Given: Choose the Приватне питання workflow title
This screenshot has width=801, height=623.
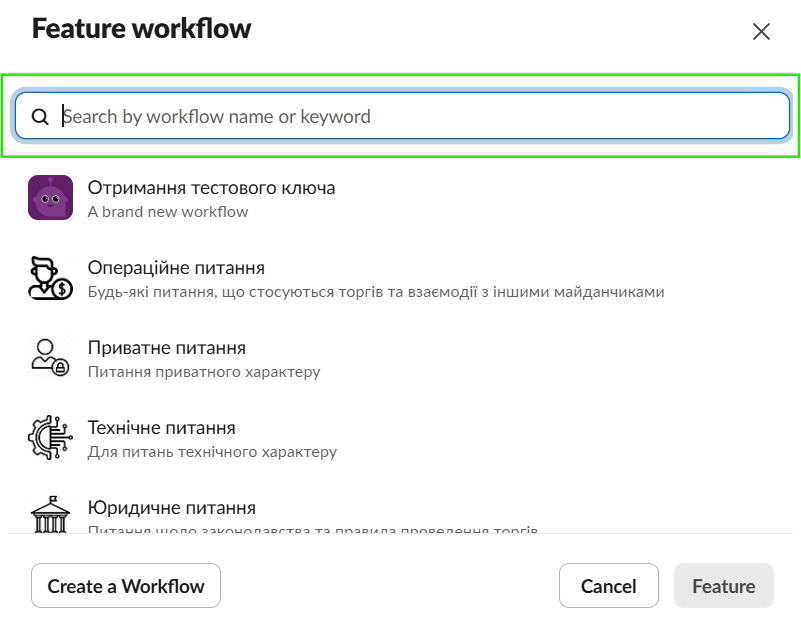Looking at the screenshot, I should pos(166,347).
